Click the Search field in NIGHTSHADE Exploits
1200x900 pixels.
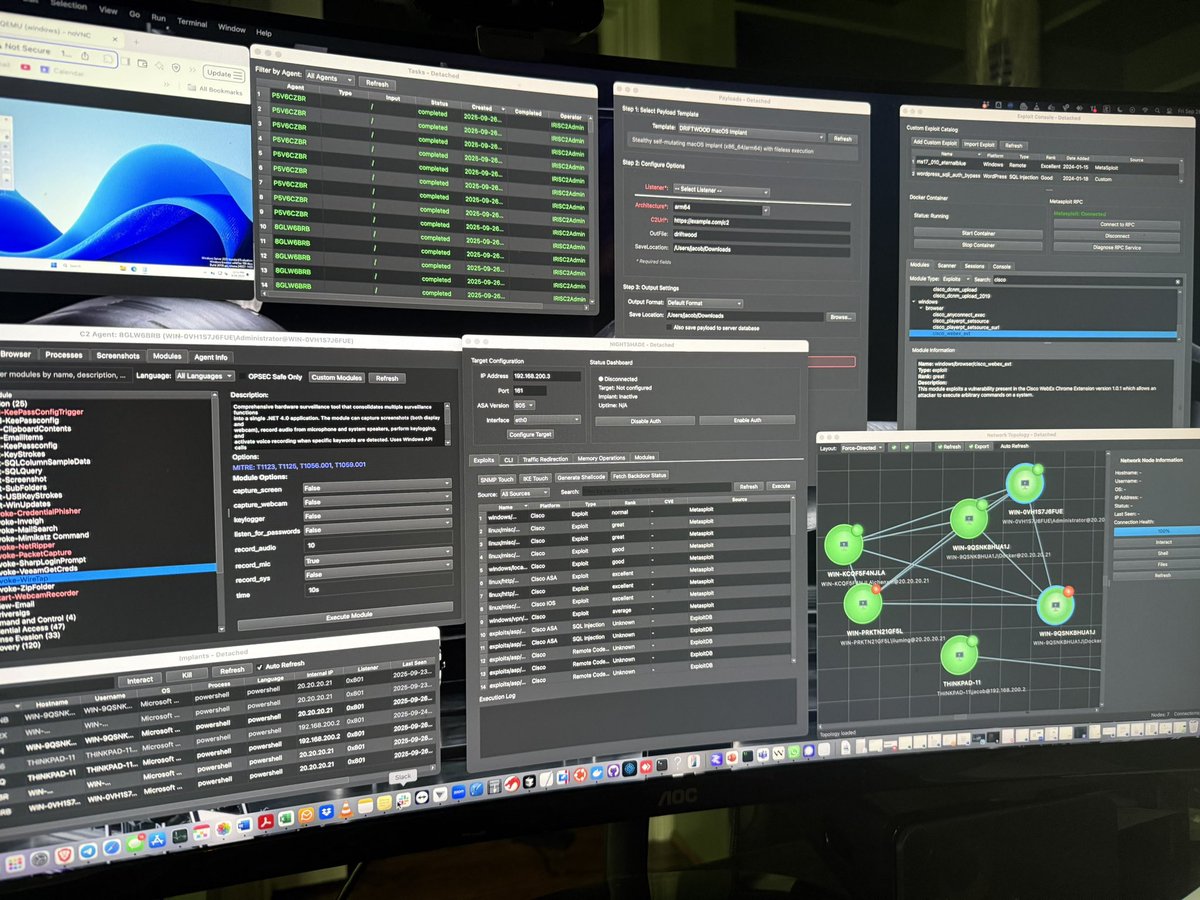click(x=657, y=488)
